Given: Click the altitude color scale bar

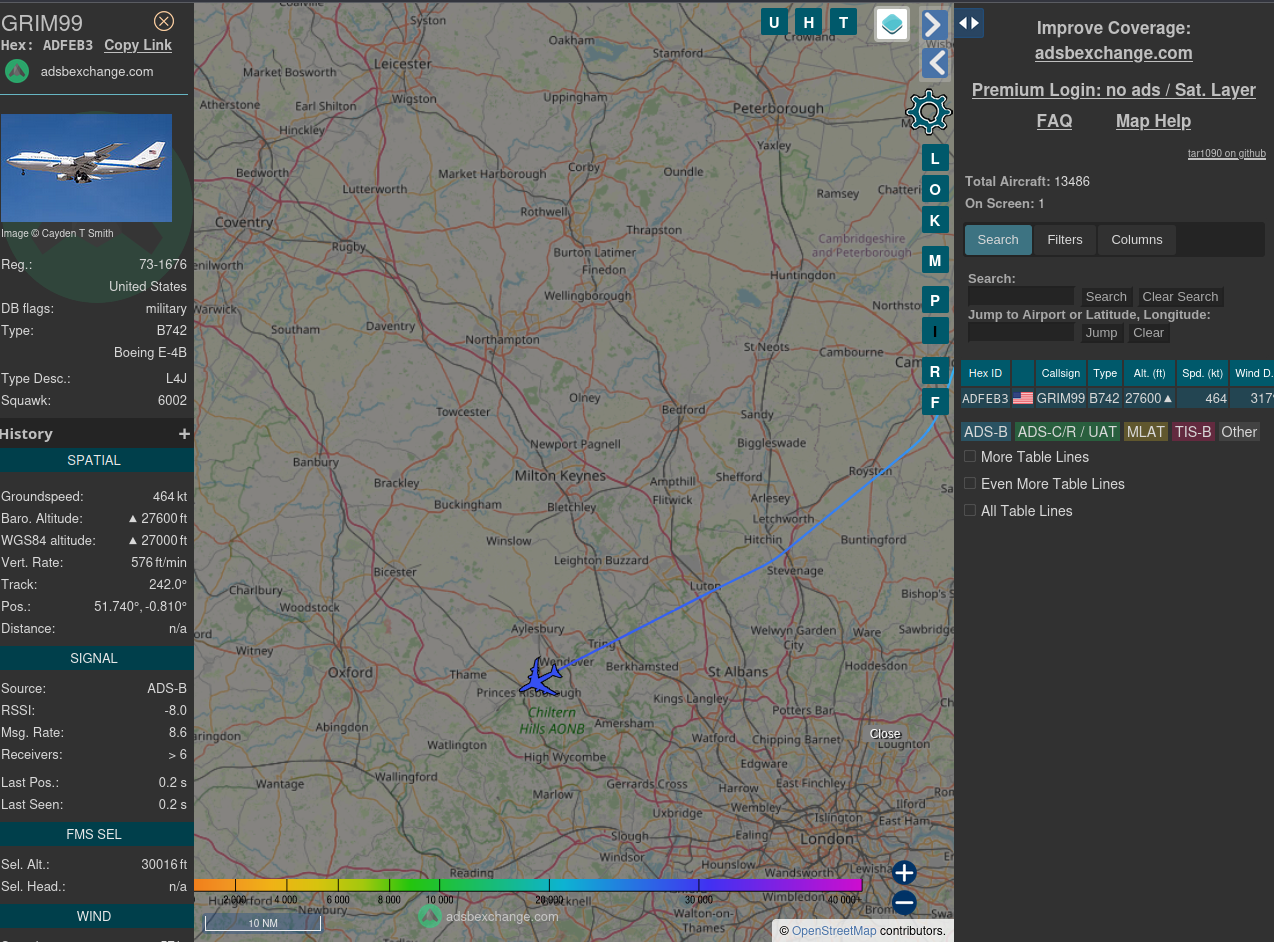Looking at the screenshot, I should tap(528, 885).
